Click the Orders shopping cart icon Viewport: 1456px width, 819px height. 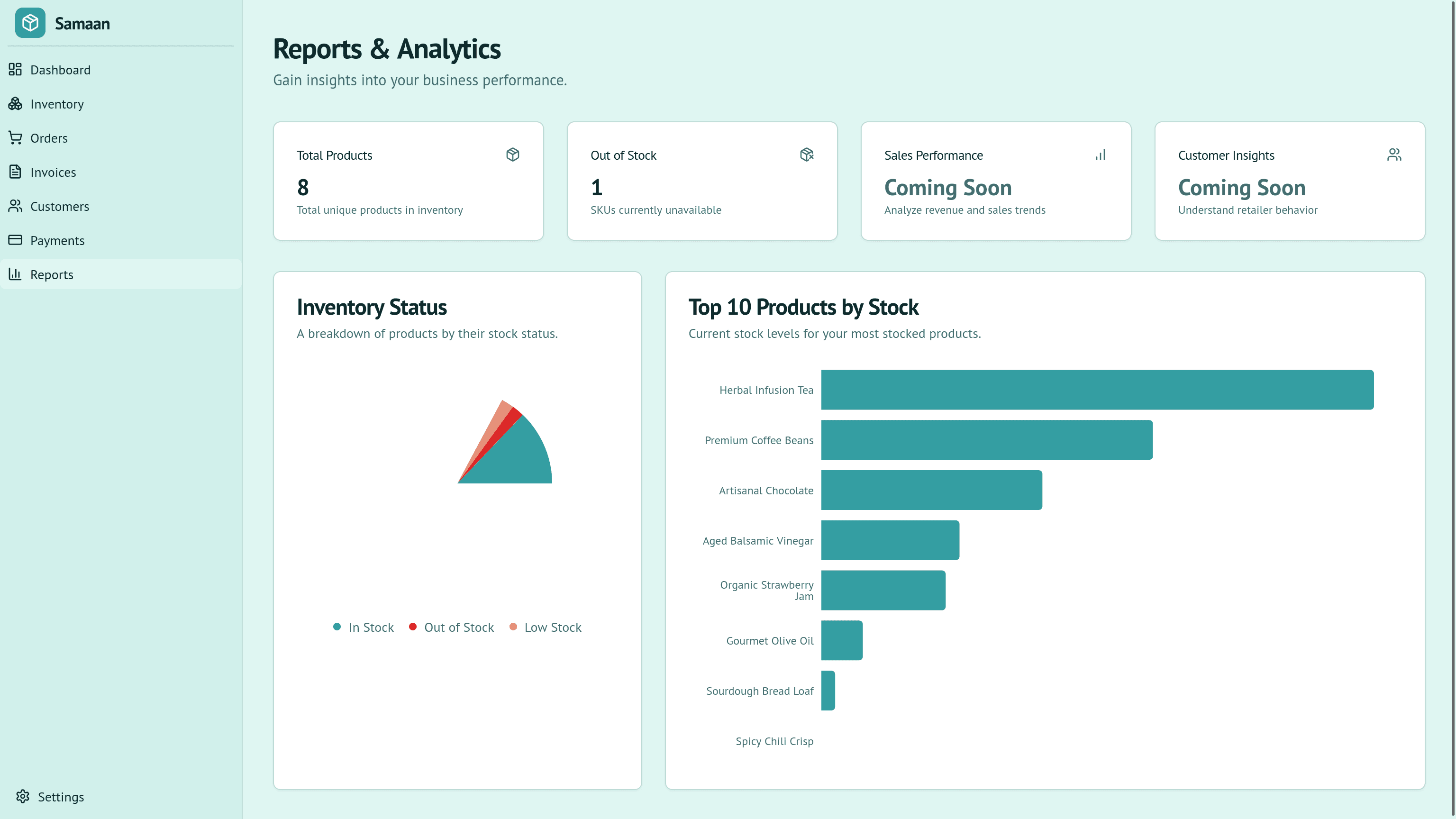pyautogui.click(x=15, y=138)
